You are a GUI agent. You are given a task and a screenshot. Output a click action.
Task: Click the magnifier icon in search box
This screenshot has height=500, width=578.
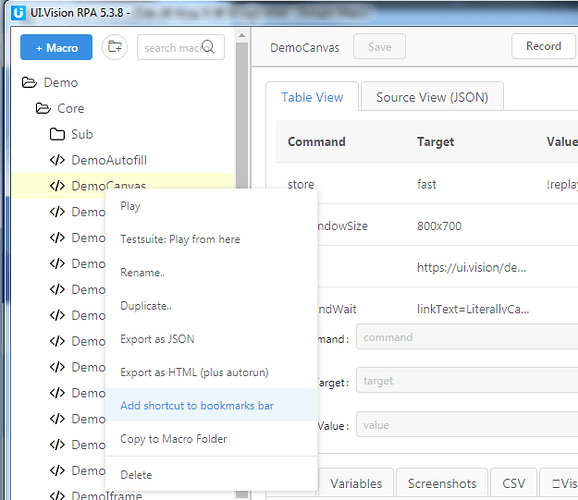point(208,47)
